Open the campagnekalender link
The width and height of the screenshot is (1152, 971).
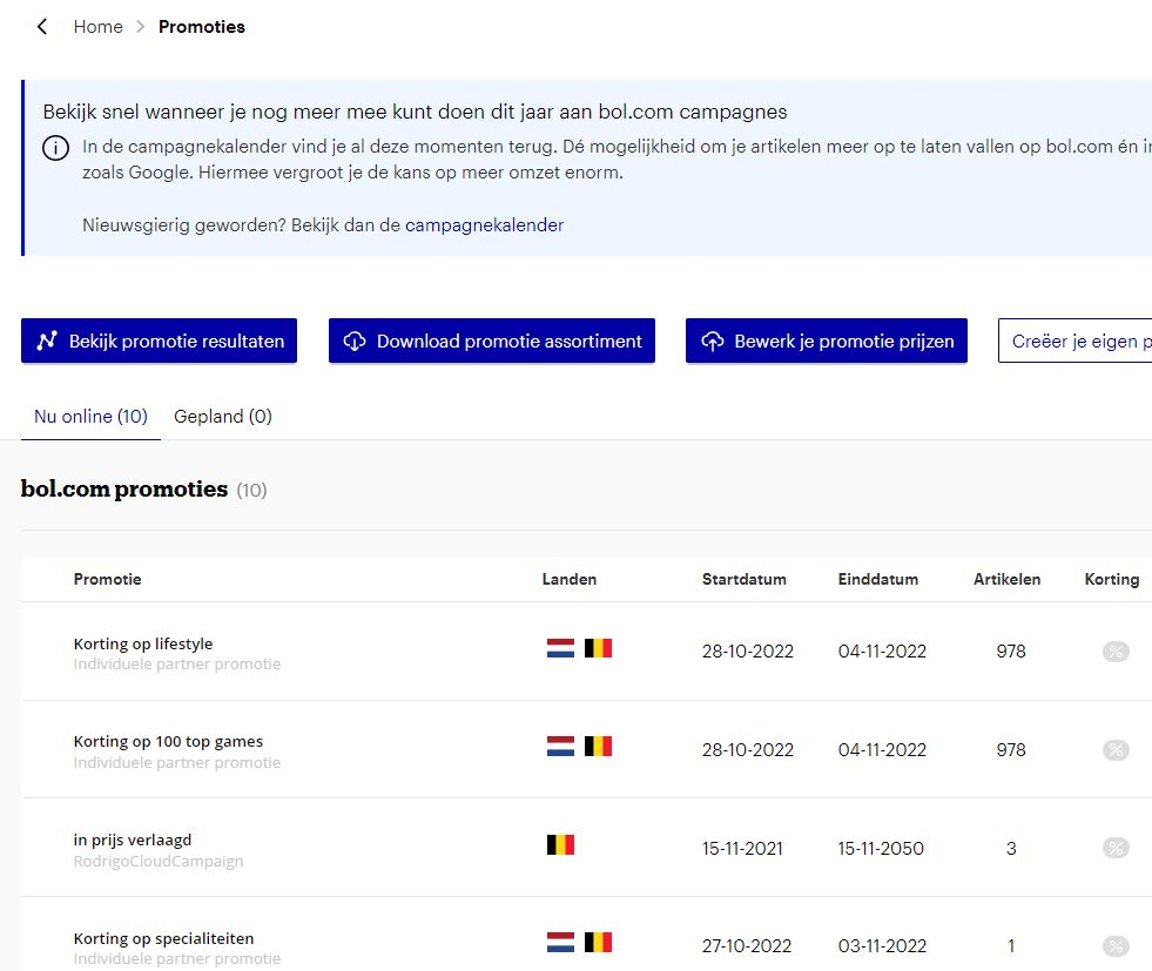(x=484, y=225)
